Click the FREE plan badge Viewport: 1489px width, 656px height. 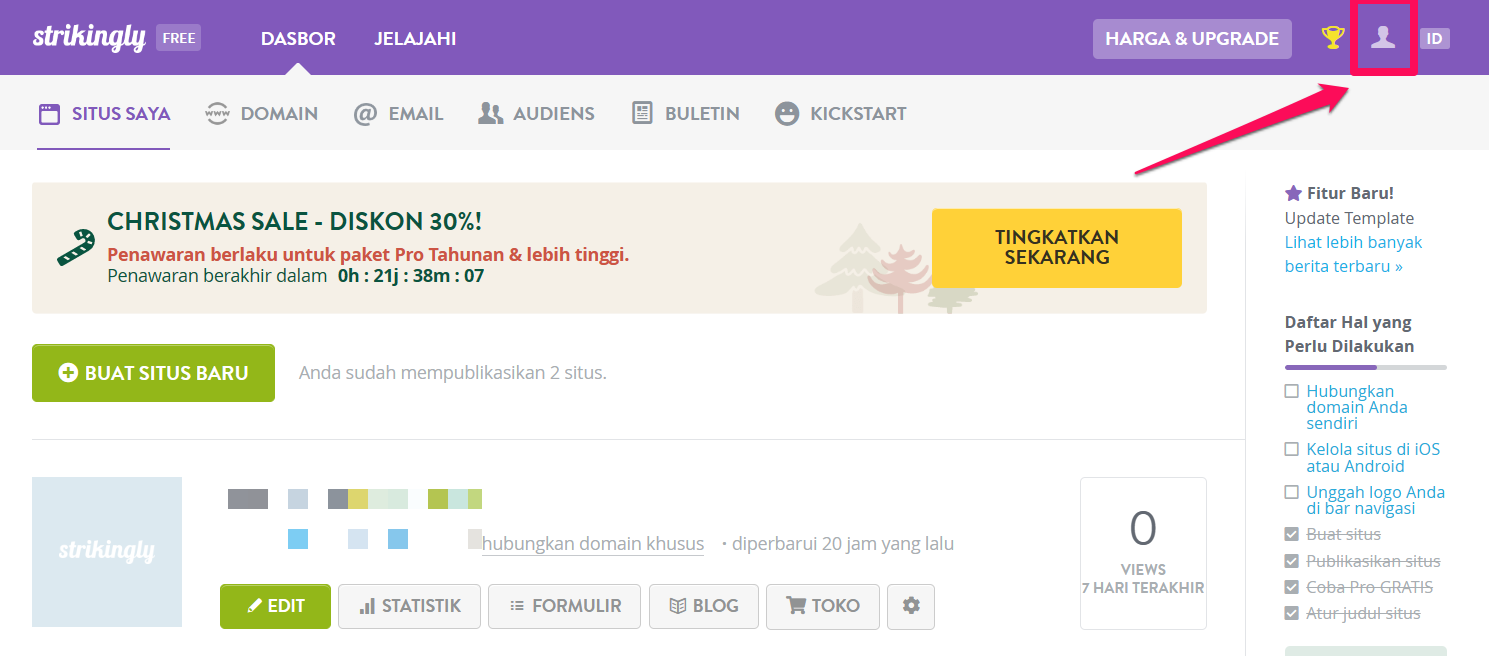click(x=179, y=38)
